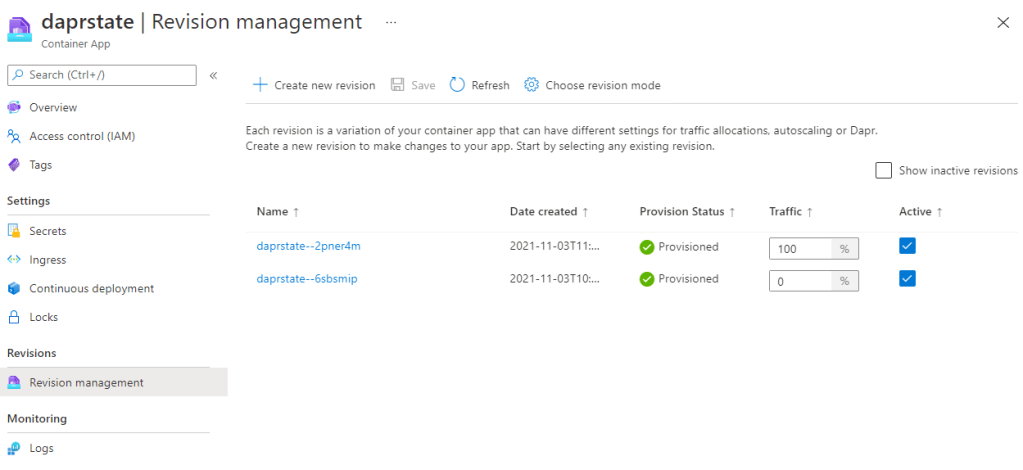Open the daprstate--6sbsmip revision link

coord(307,279)
